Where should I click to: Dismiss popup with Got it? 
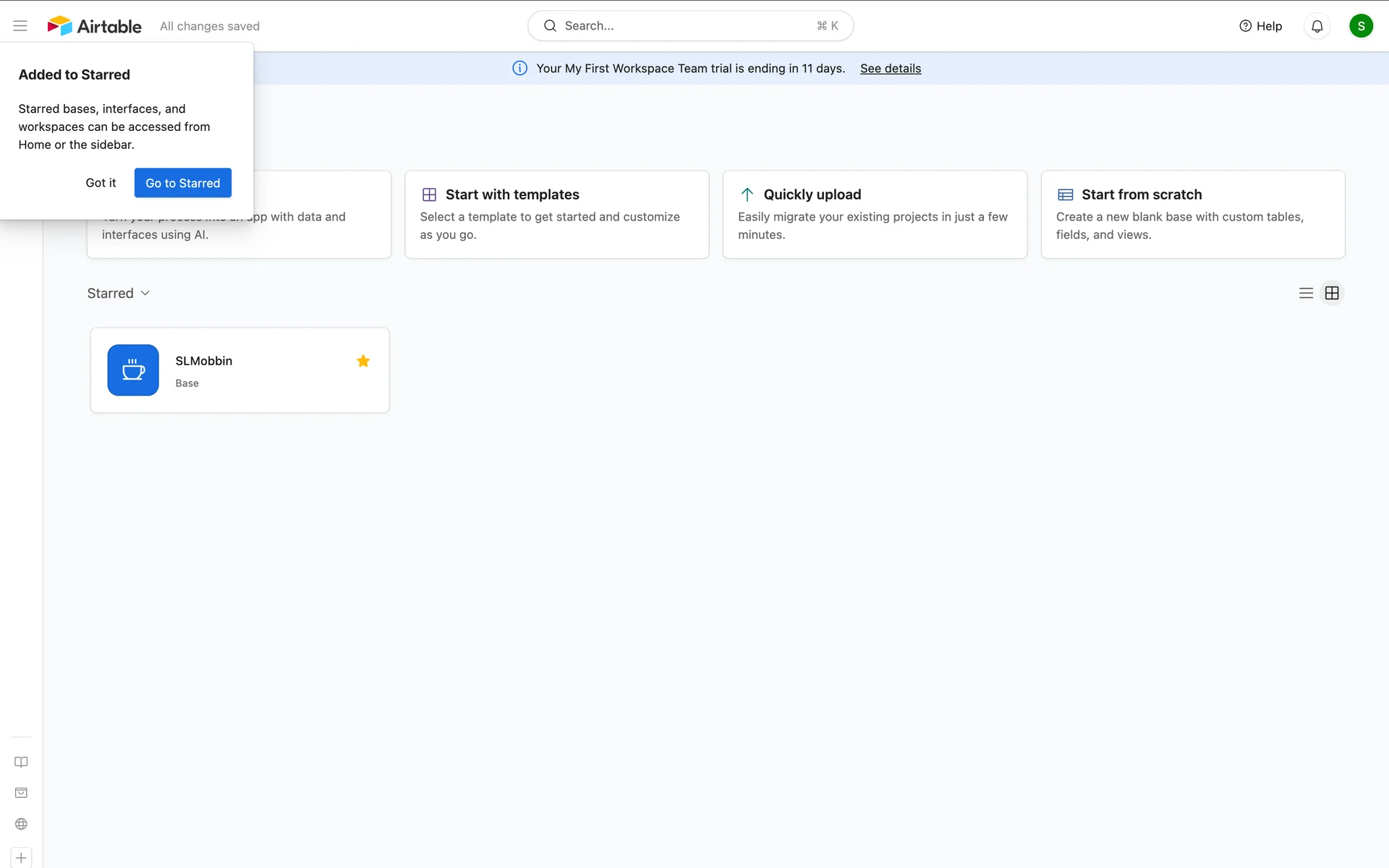tap(101, 183)
